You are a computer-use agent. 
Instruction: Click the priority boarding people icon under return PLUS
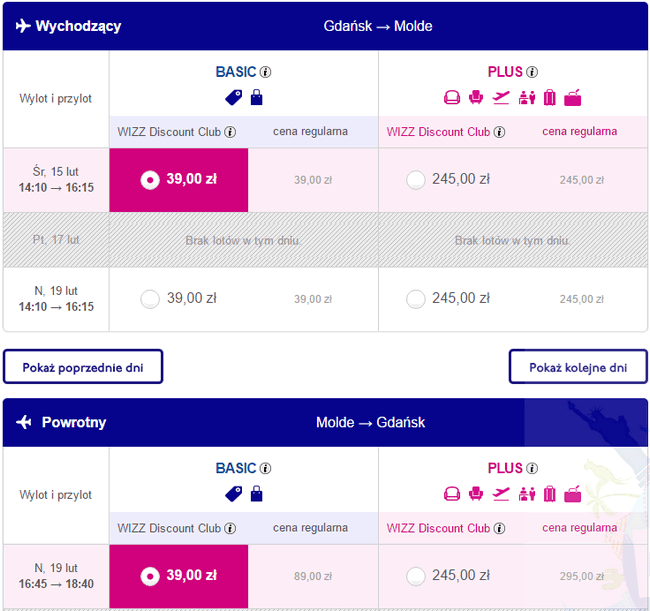(x=526, y=494)
